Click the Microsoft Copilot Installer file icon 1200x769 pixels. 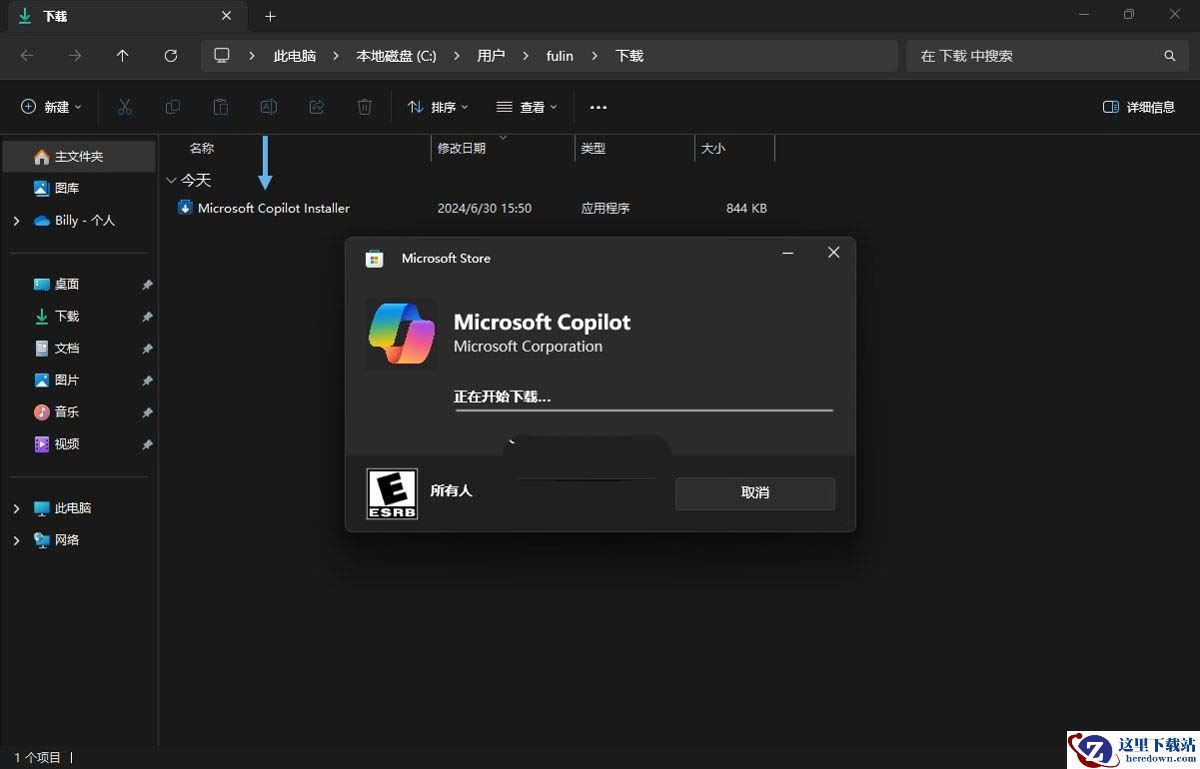point(185,208)
